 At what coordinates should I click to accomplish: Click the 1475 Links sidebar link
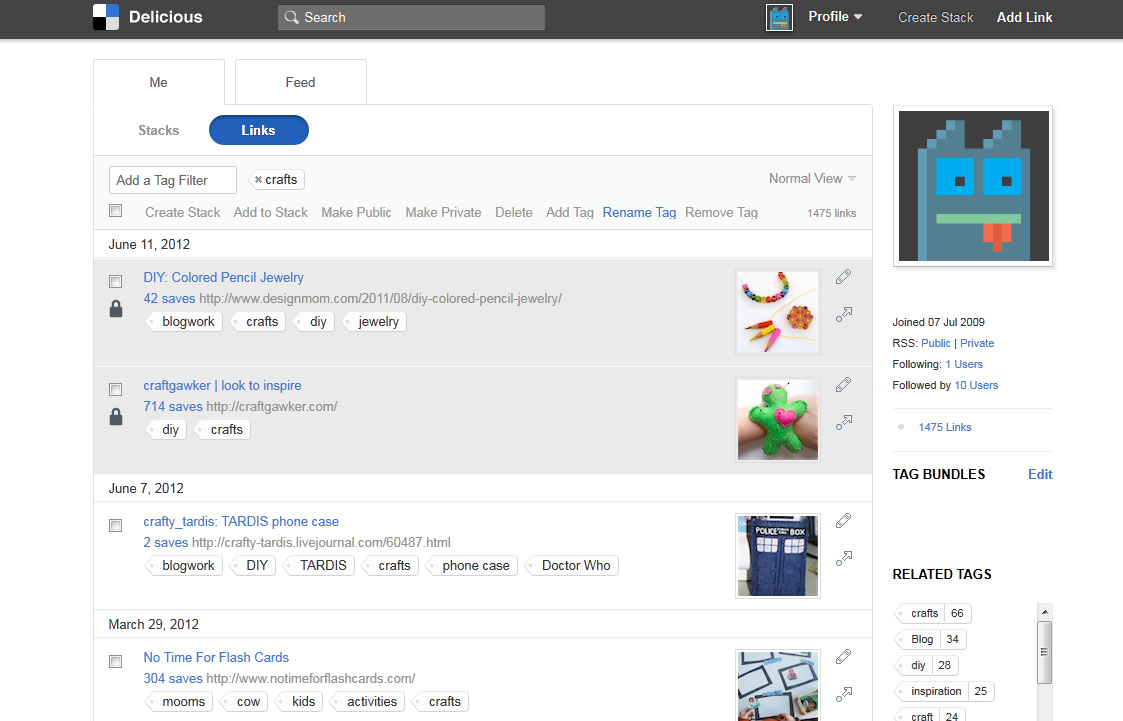(x=945, y=427)
